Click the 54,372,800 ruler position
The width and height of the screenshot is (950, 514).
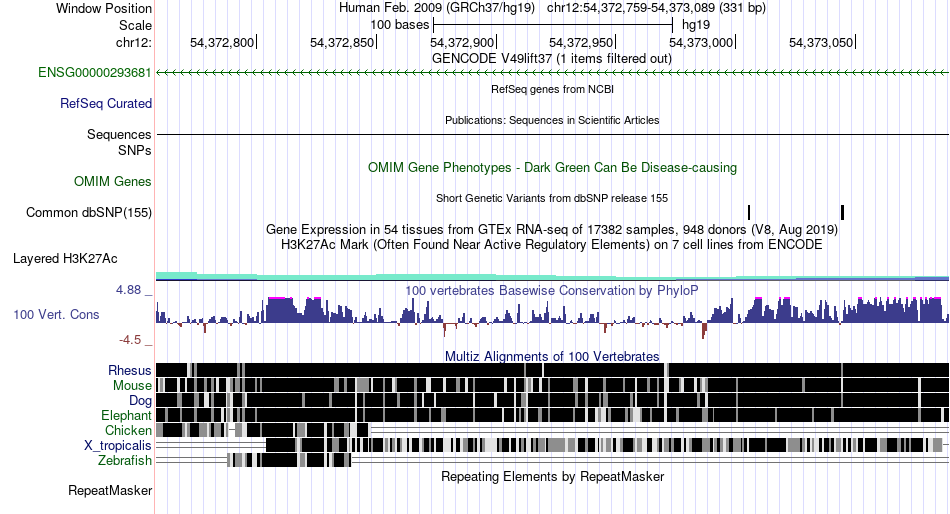pyautogui.click(x=222, y=42)
